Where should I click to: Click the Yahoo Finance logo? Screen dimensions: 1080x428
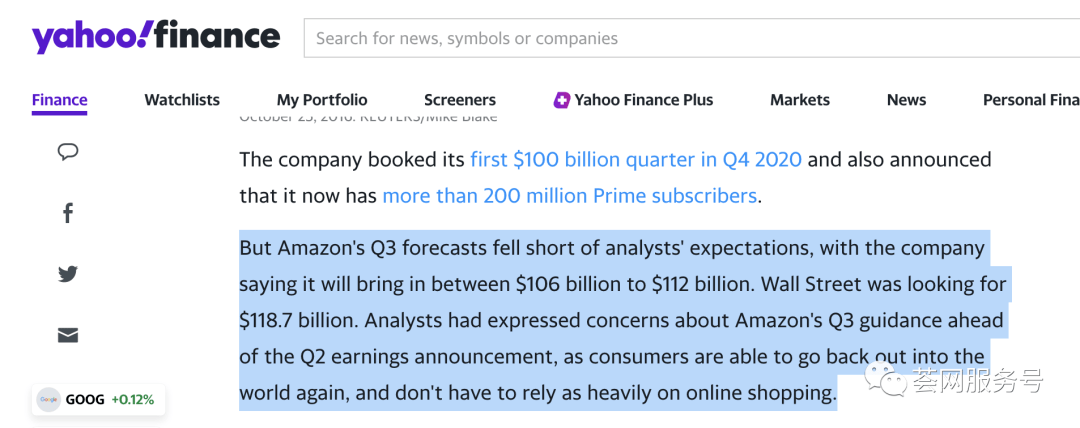[156, 38]
